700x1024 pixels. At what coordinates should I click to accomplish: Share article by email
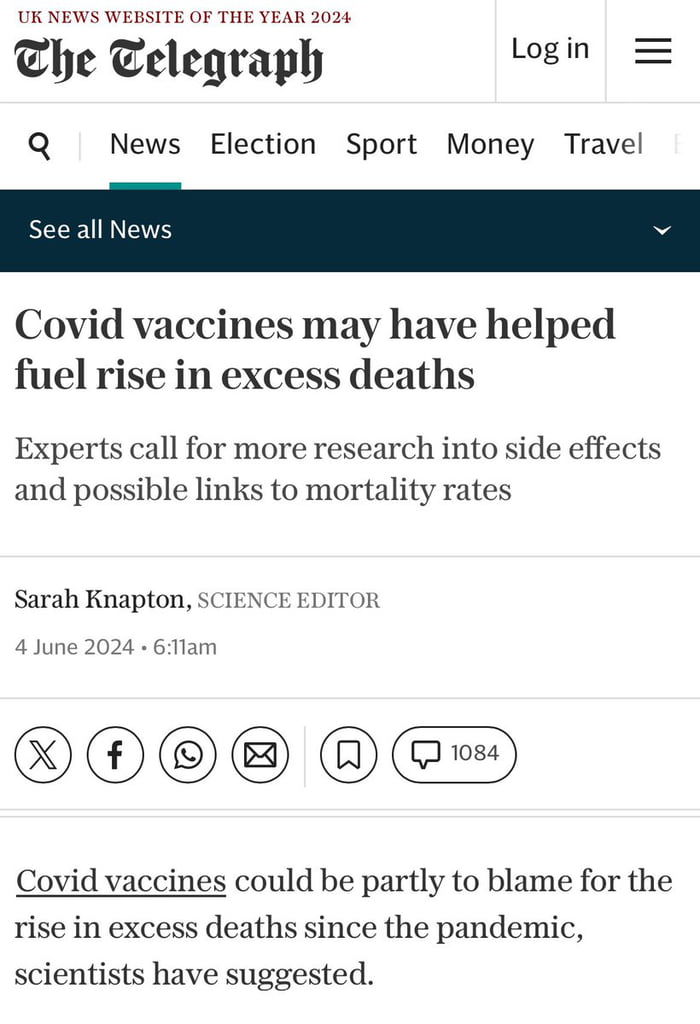click(x=260, y=754)
